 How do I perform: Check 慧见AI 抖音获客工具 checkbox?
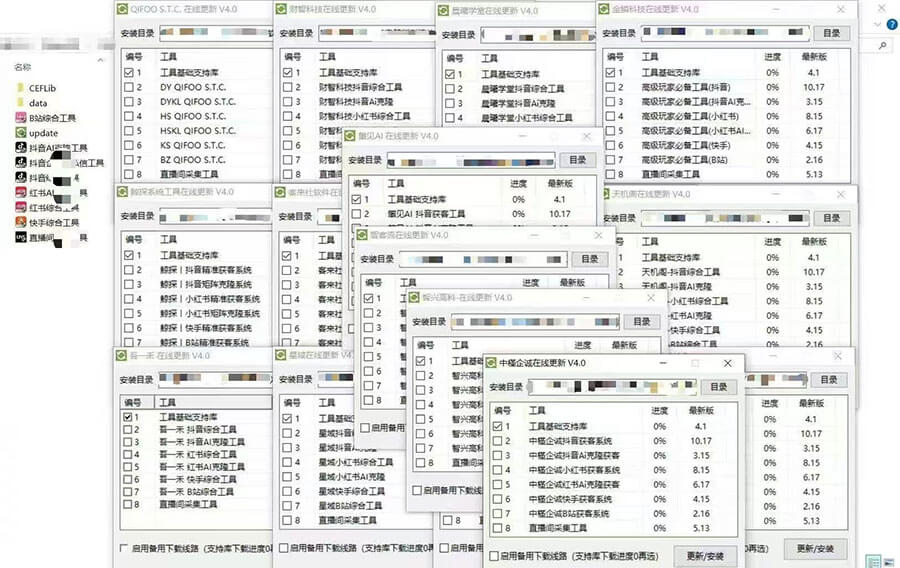coord(356,213)
